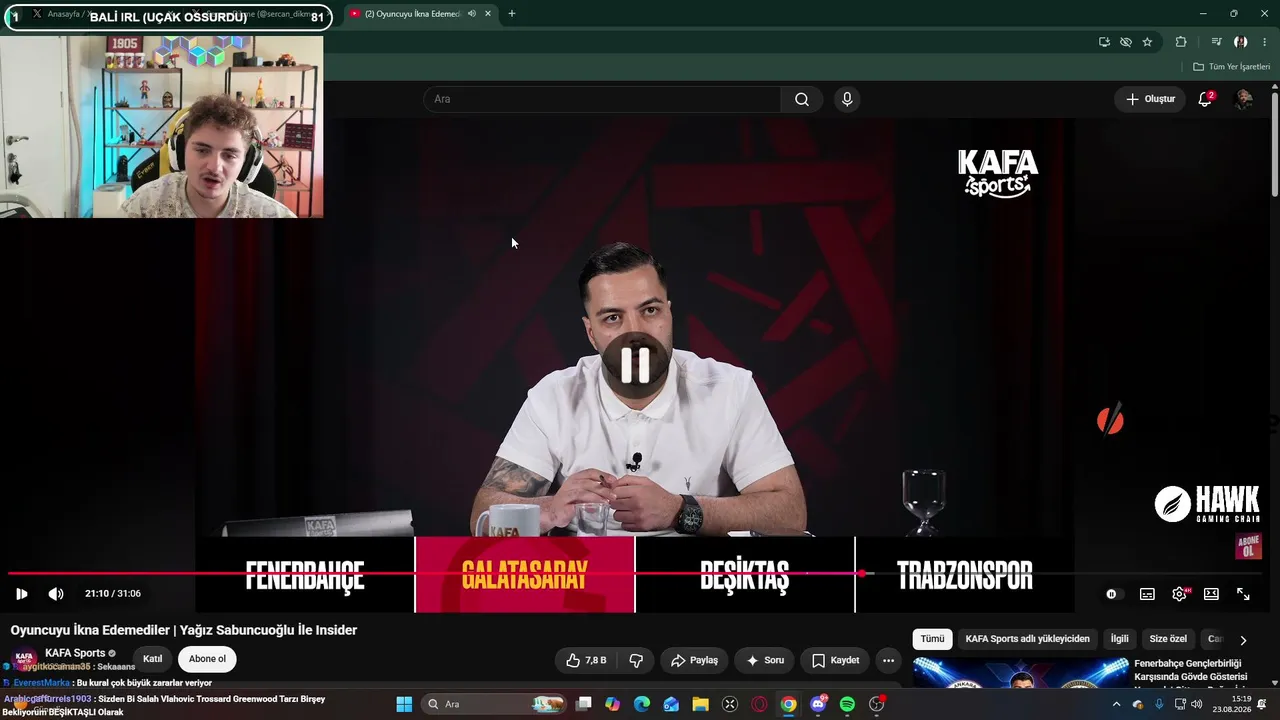Share the video via Paylaş button

click(x=694, y=660)
